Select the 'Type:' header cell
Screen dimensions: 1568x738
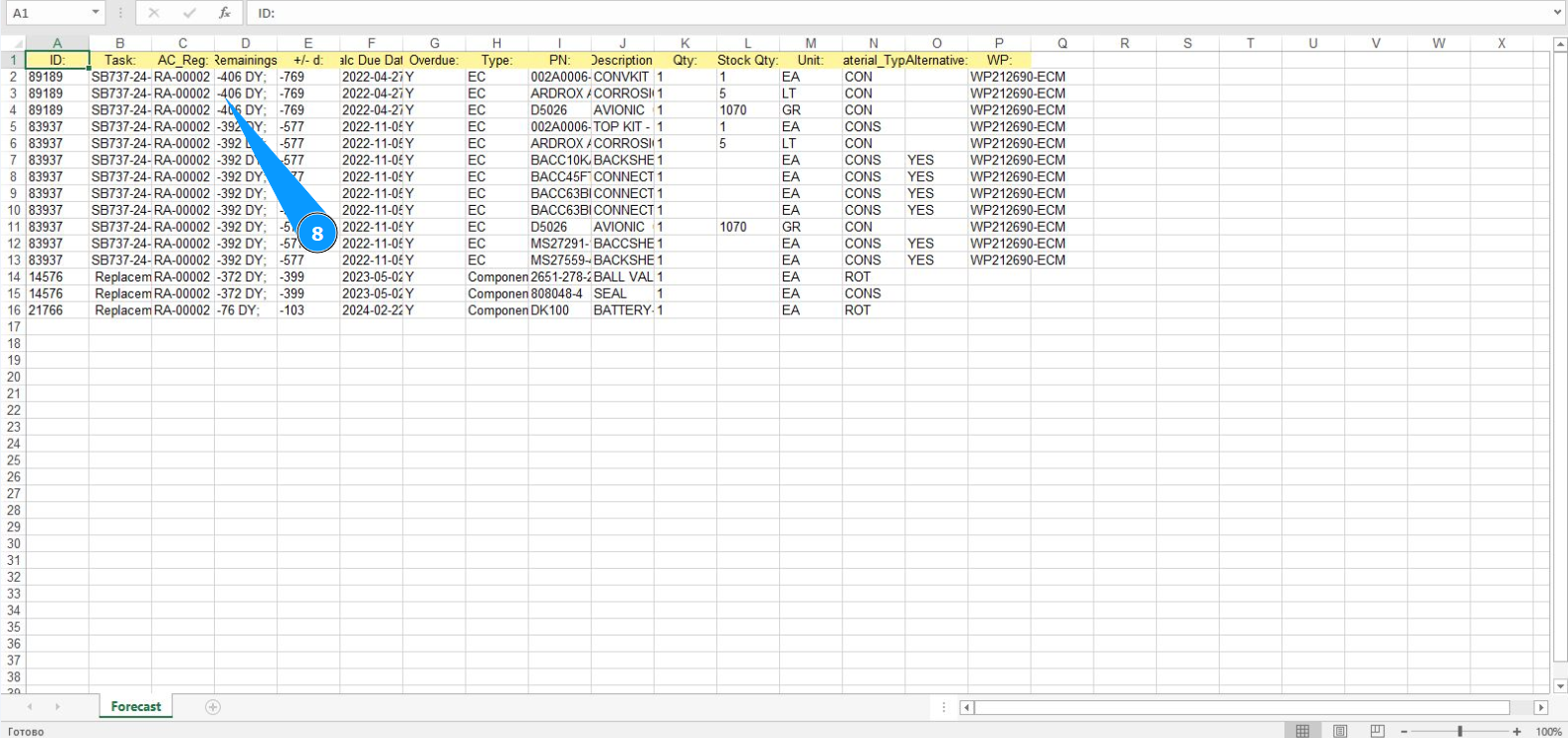tap(496, 60)
